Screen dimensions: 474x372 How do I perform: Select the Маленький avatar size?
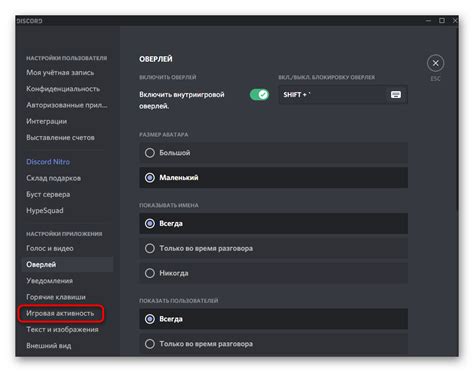tap(273, 178)
